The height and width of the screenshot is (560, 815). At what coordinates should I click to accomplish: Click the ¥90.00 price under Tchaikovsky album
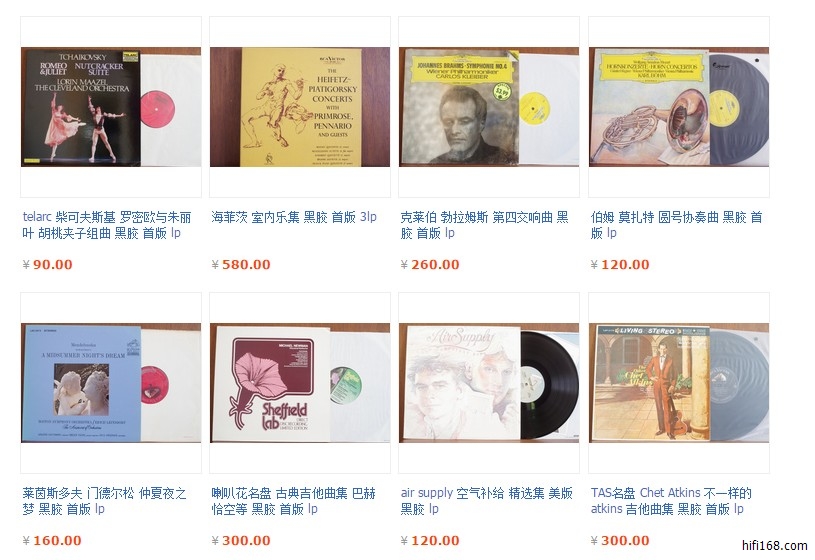click(x=47, y=265)
